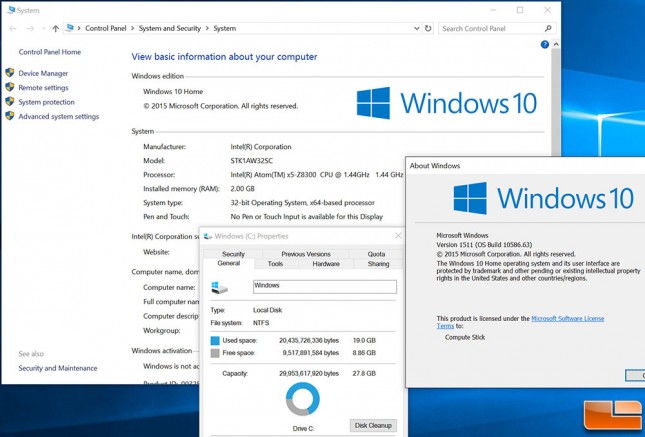
Task: Click the 'Compute Stick' licensee text
Action: pos(465,337)
